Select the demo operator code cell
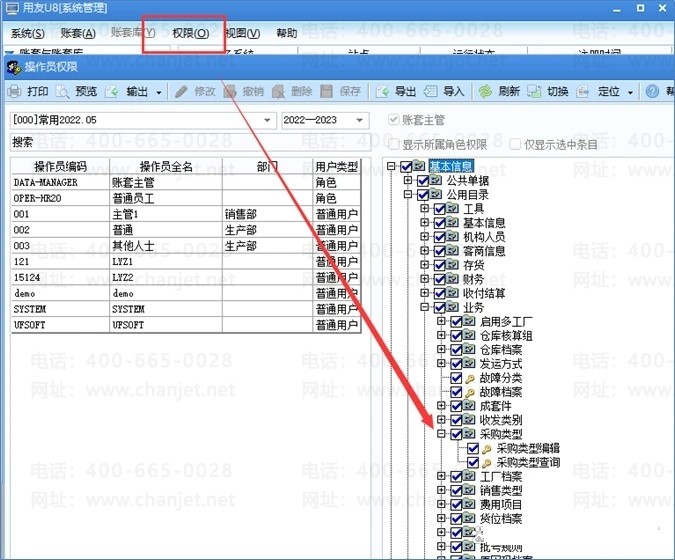 (x=60, y=293)
